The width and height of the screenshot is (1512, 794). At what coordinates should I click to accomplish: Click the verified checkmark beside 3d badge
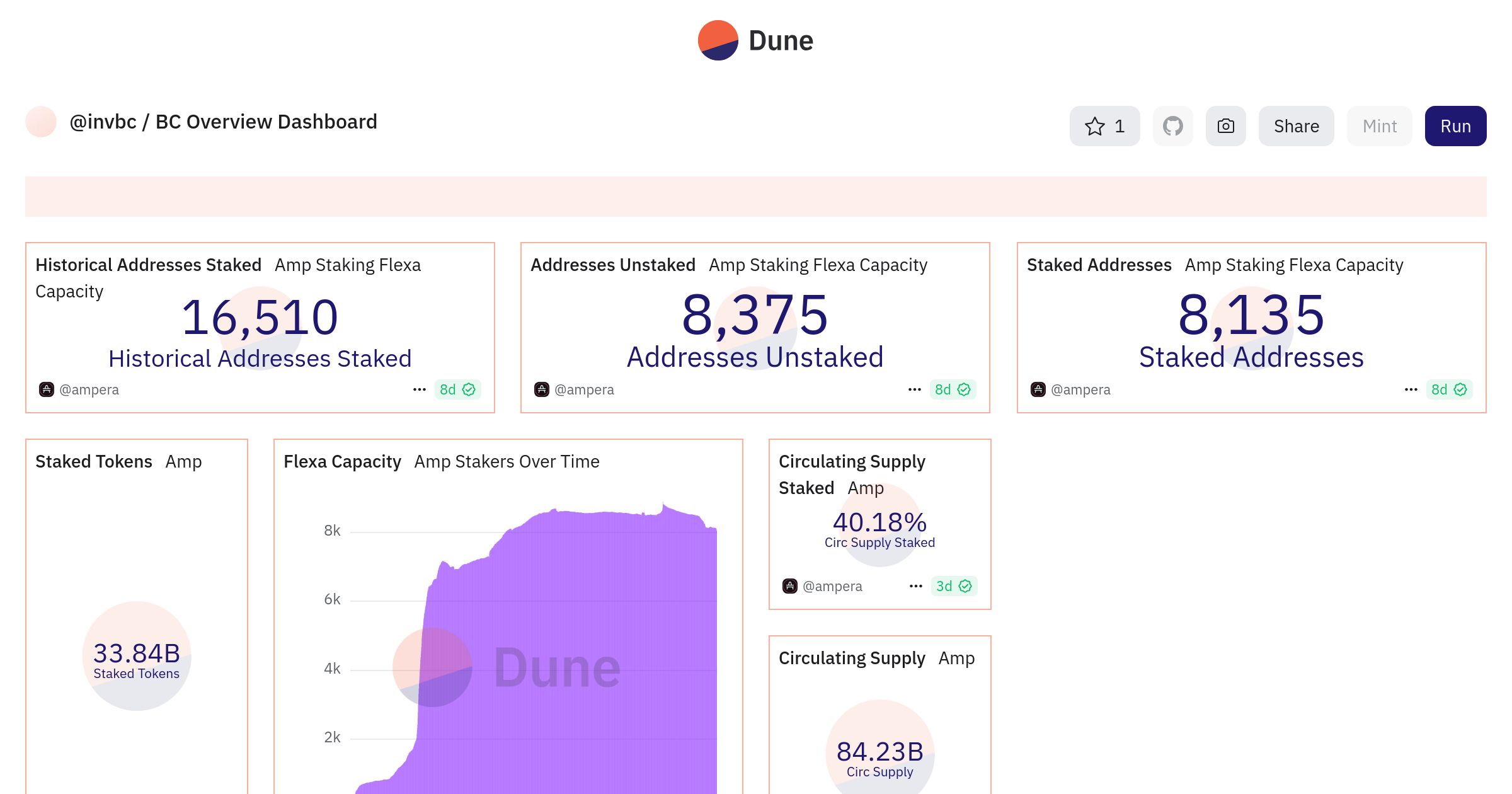pyautogui.click(x=963, y=586)
